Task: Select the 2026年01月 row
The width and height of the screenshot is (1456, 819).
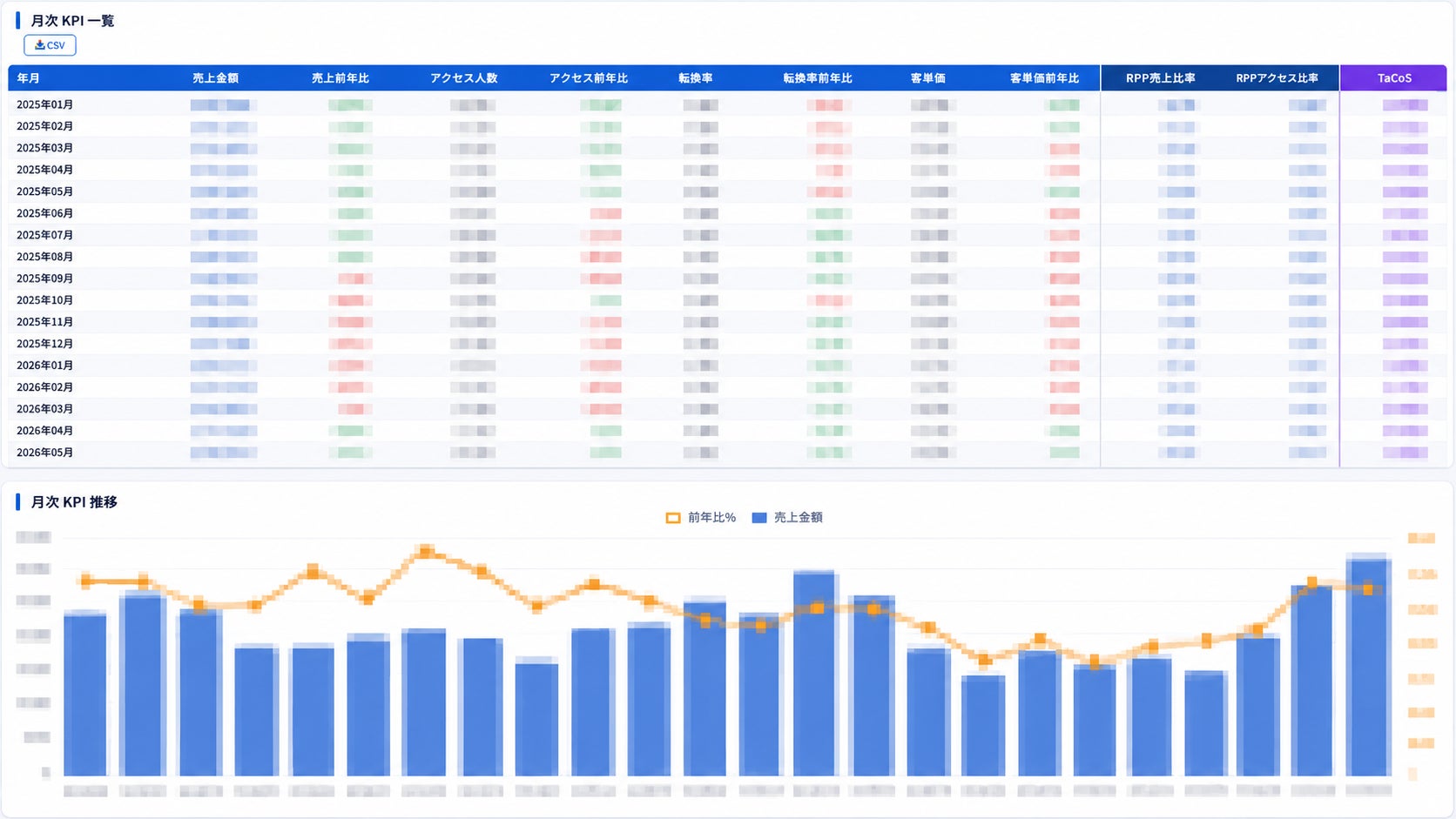Action: [727, 366]
